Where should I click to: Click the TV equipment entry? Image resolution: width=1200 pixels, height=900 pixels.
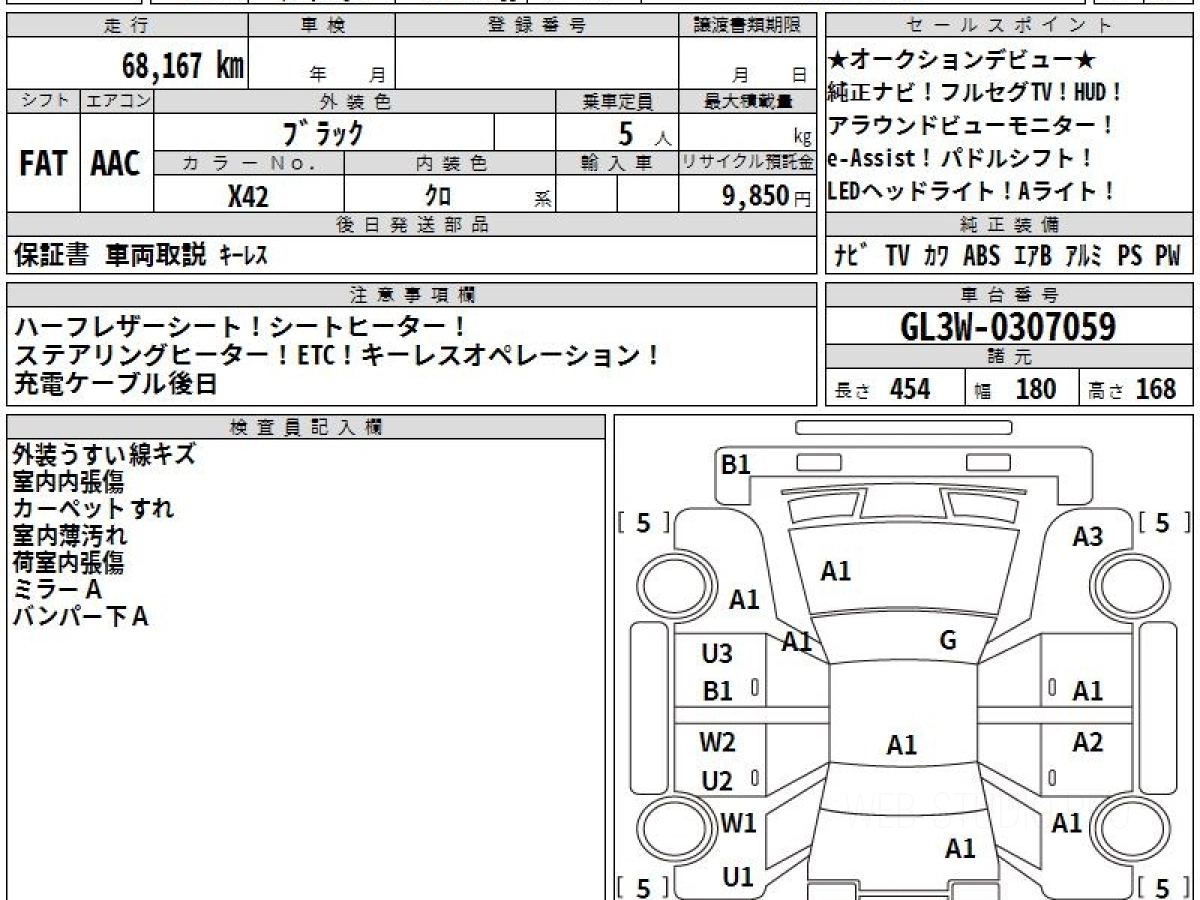click(x=898, y=256)
